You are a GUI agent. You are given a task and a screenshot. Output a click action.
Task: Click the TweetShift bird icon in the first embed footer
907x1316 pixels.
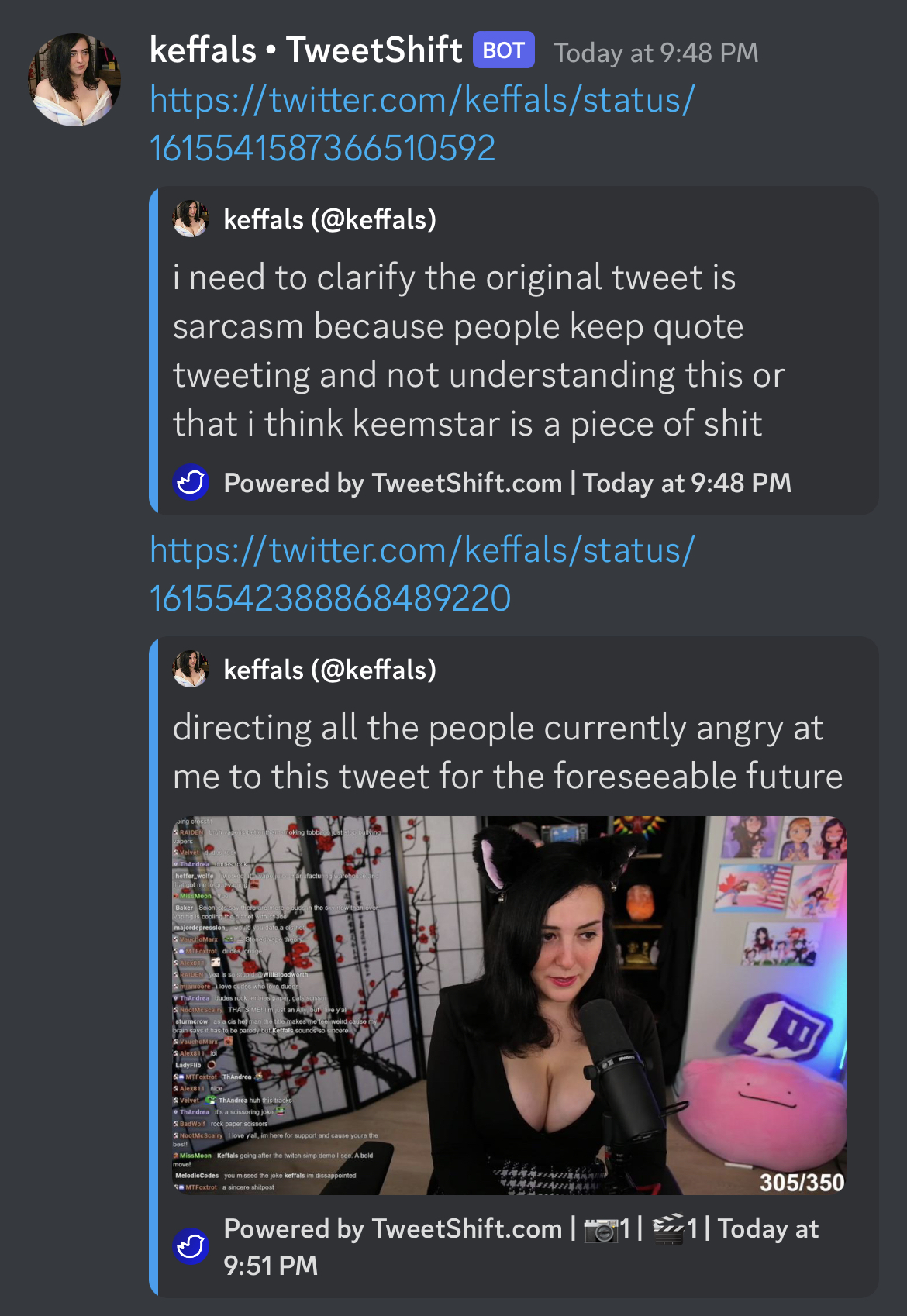[191, 482]
